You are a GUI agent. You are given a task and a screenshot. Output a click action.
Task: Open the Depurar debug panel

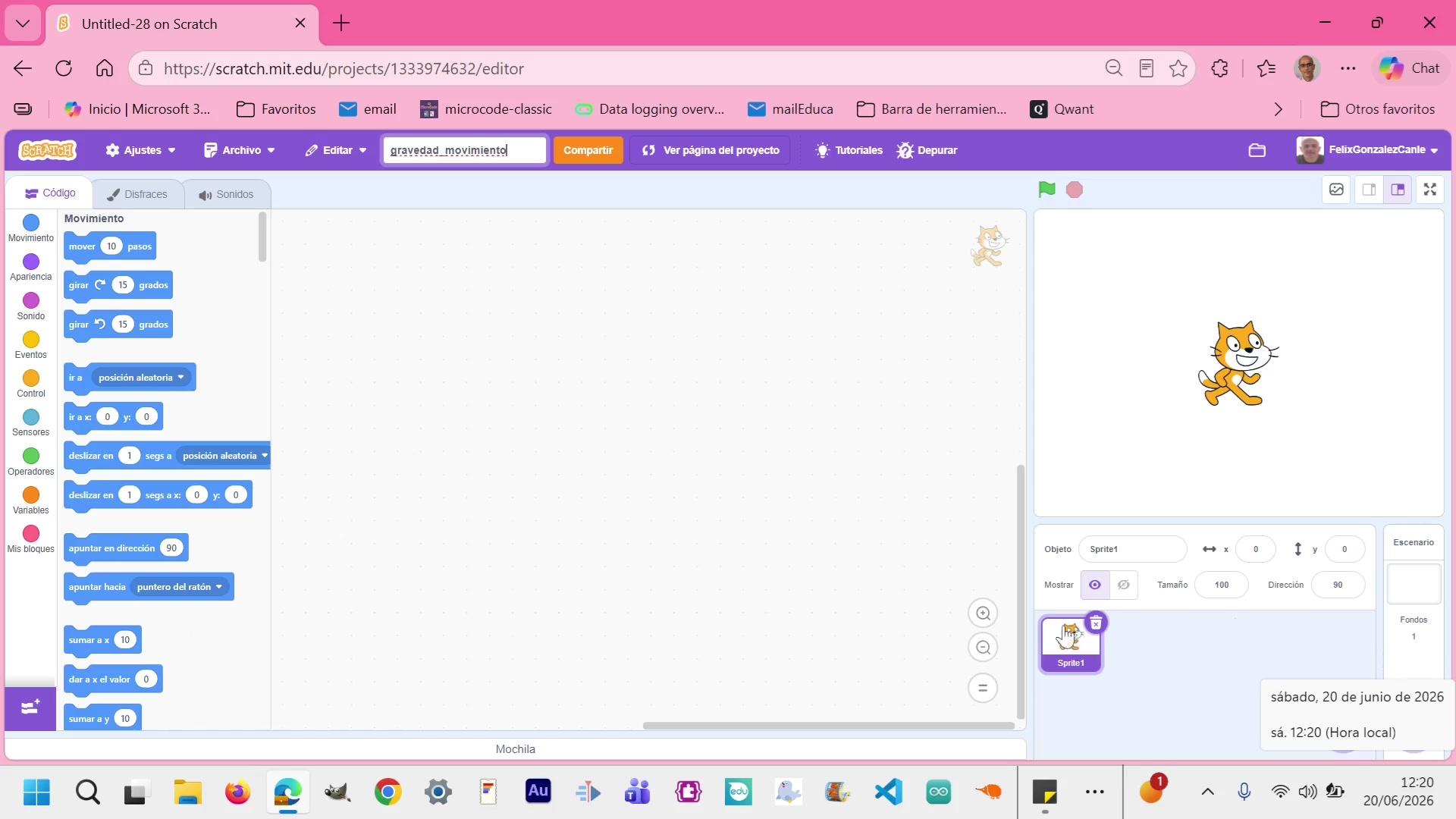[x=927, y=150]
